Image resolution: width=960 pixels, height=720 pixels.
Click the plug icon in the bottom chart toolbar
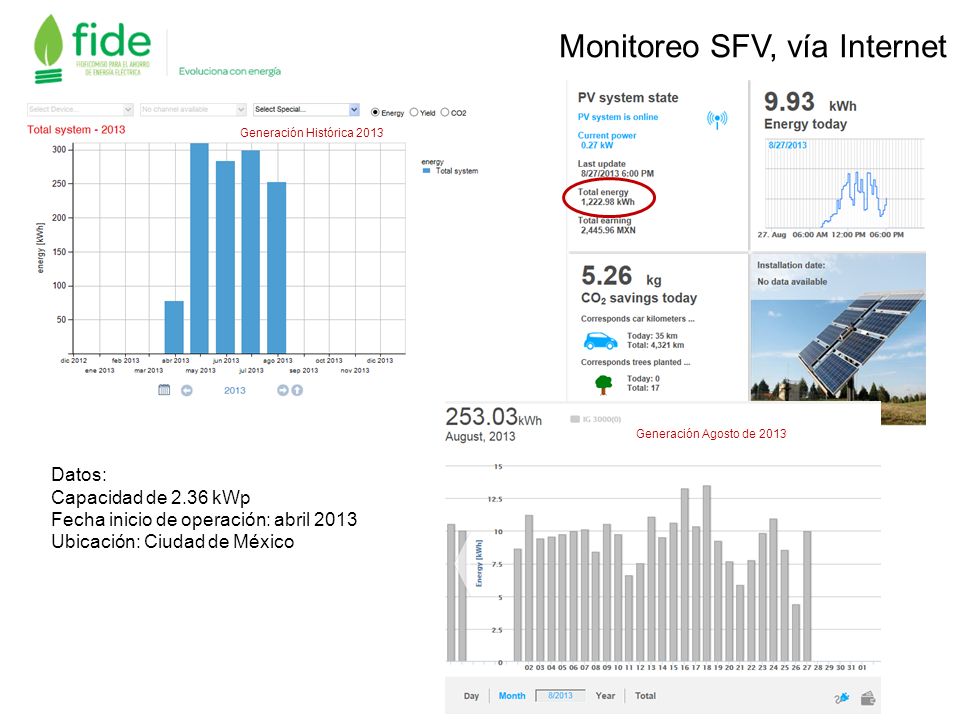[x=842, y=697]
